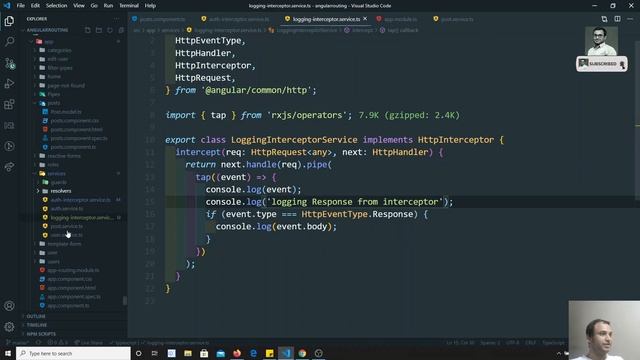Expand the OUTLINE section
Image resolution: width=640 pixels, height=360 pixels.
tap(36, 316)
